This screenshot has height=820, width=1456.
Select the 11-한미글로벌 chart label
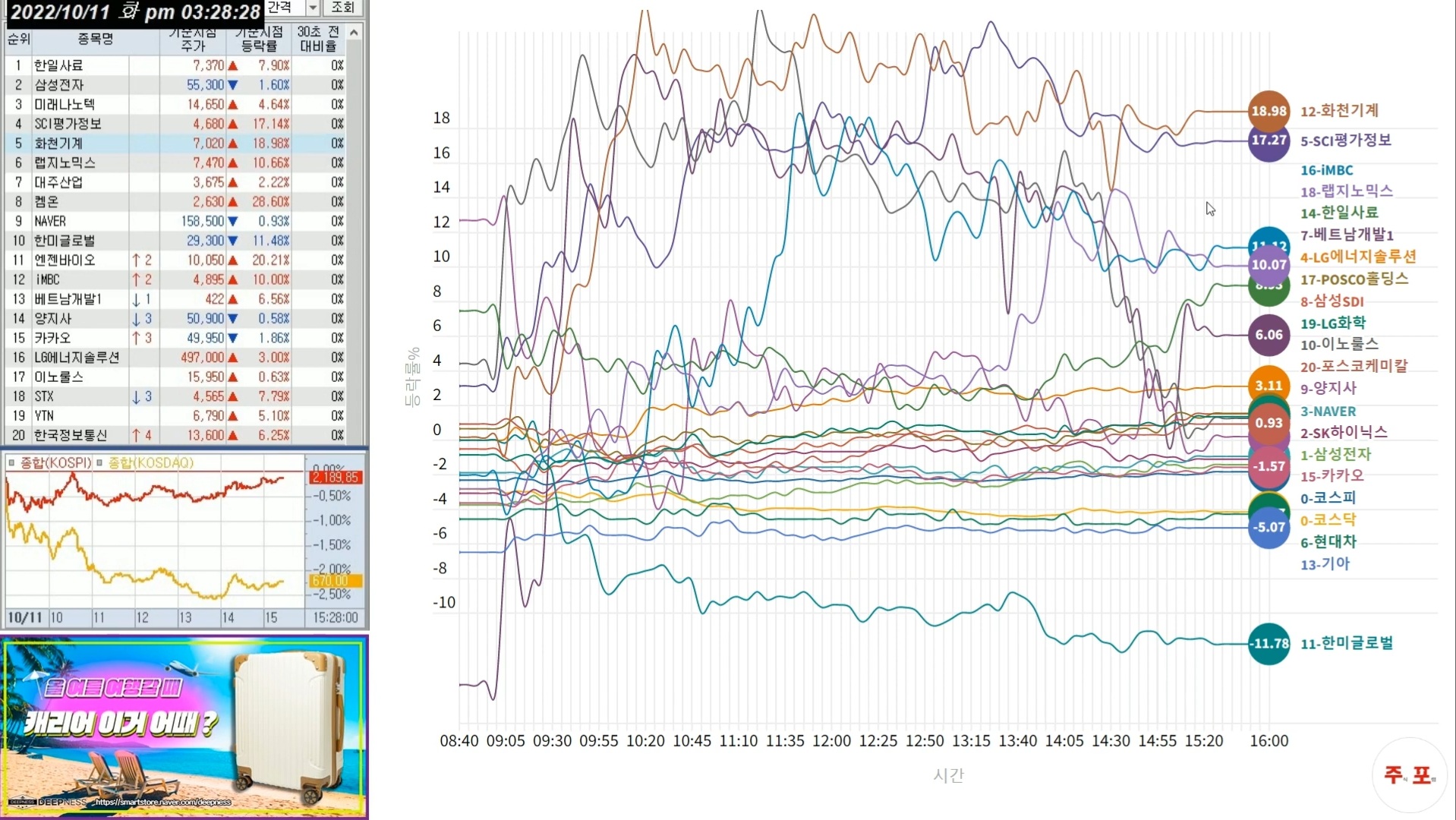click(1347, 644)
